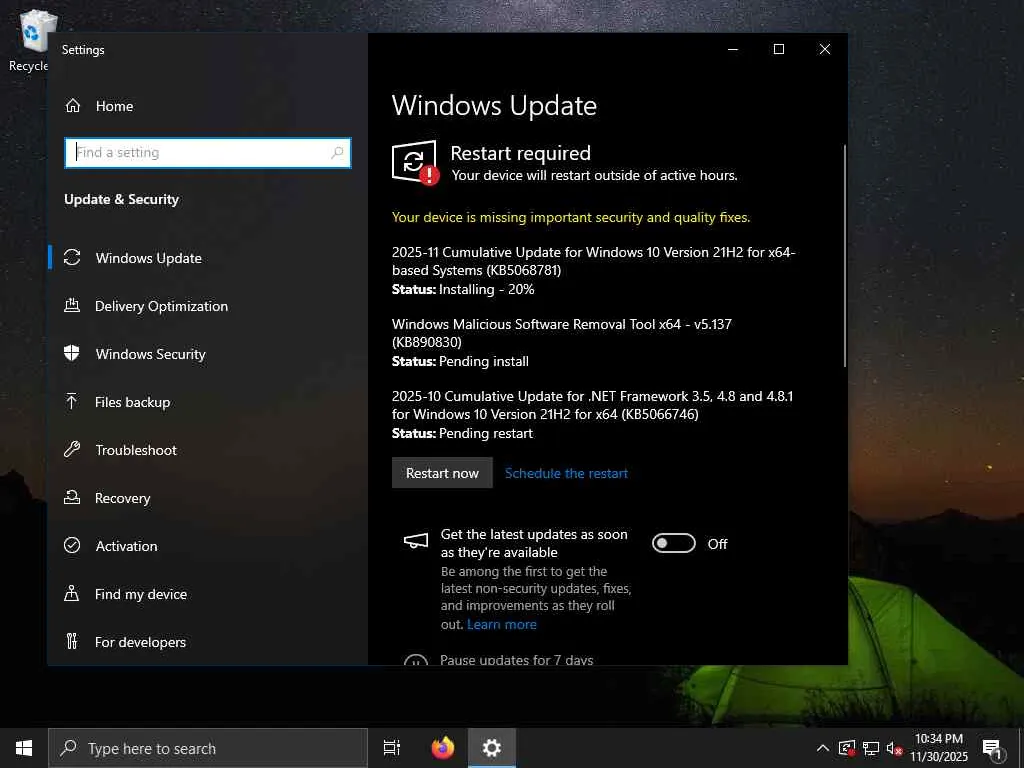The width and height of the screenshot is (1024, 768).
Task: Click Pause updates for 7 days
Action: 517,660
